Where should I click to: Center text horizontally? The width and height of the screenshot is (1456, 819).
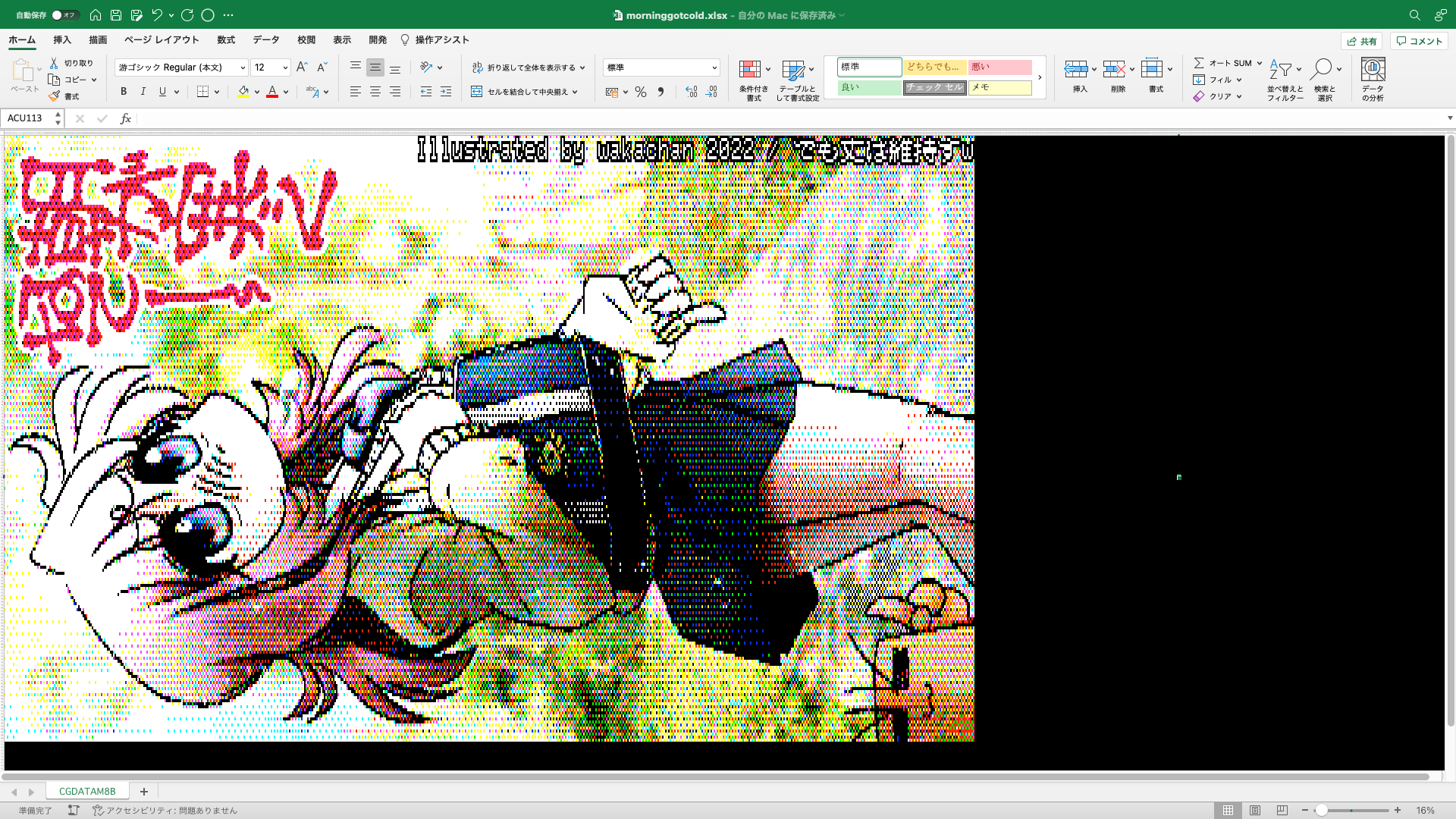point(375,92)
